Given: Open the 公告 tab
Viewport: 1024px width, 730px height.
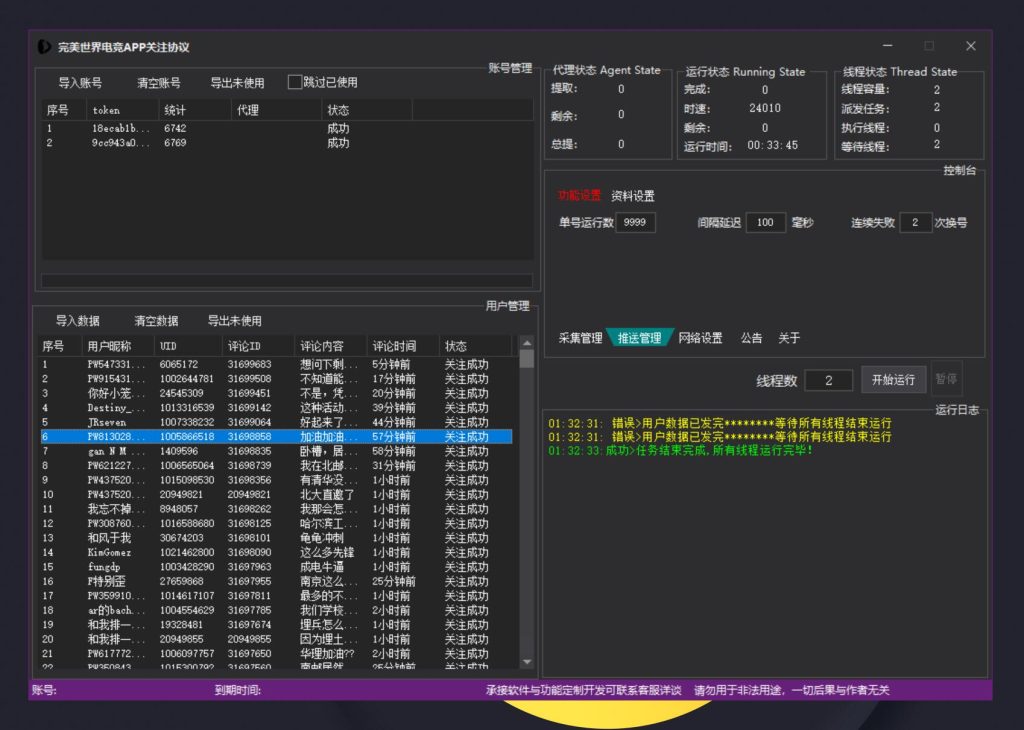Looking at the screenshot, I should (752, 338).
